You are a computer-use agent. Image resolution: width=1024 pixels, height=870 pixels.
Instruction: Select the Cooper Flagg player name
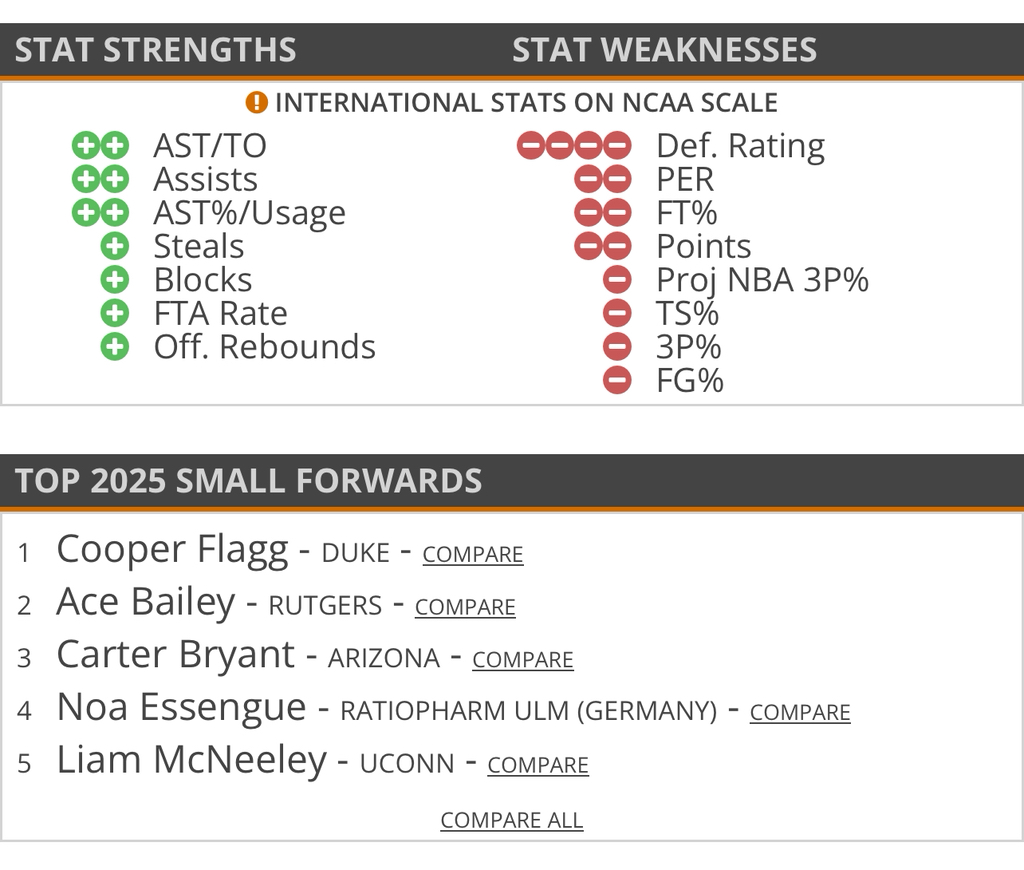(172, 550)
